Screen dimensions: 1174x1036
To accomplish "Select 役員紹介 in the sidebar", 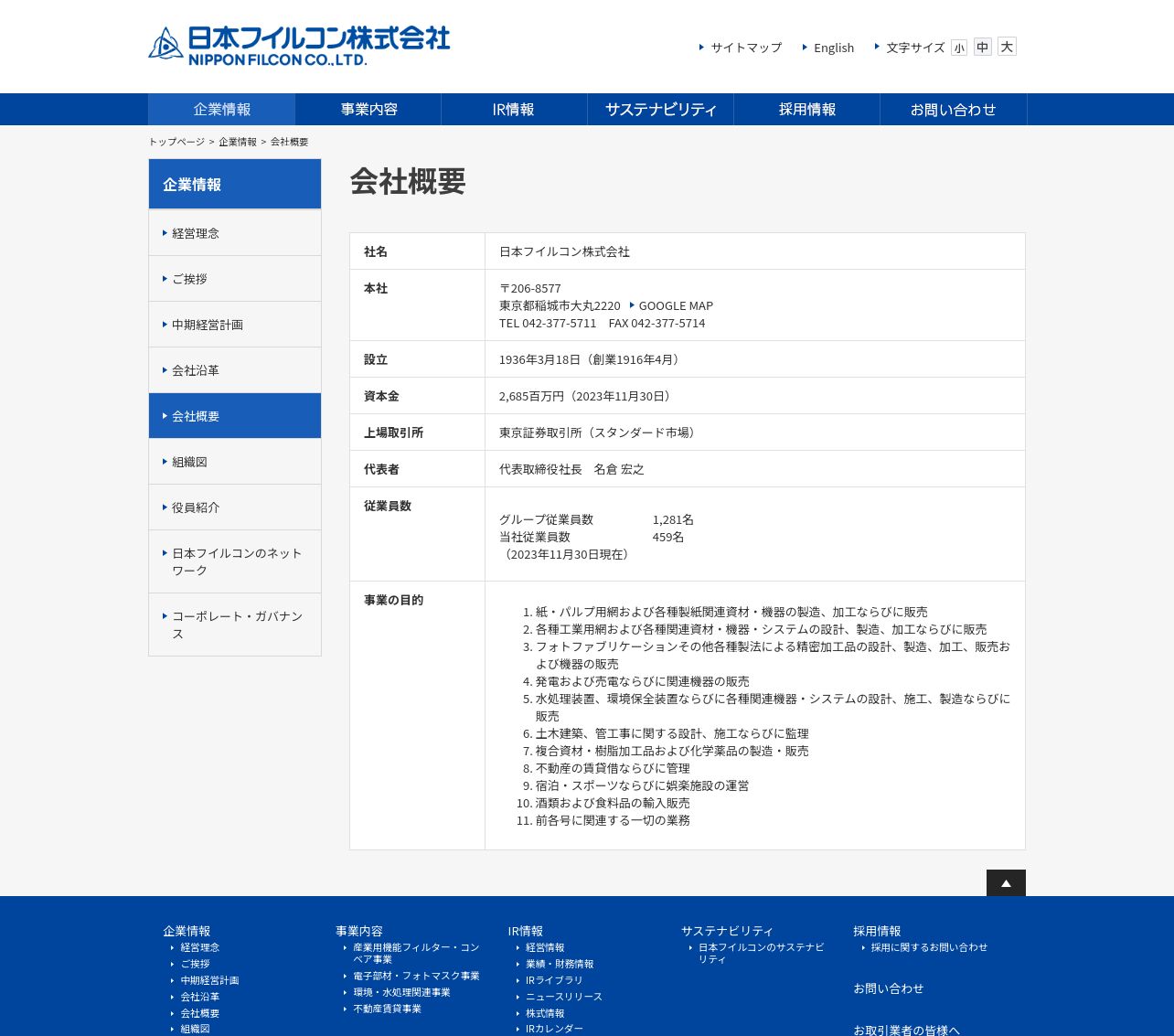I will [235, 507].
